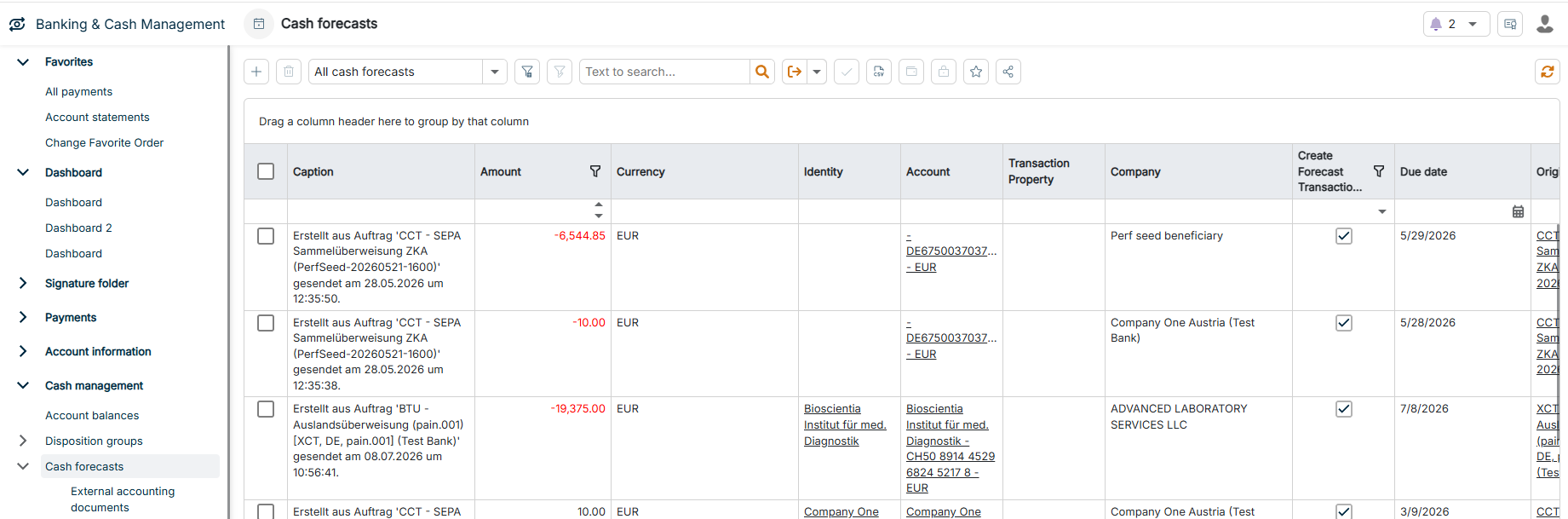Expand the Disposition groups chevron
1568x519 pixels.
[23, 441]
